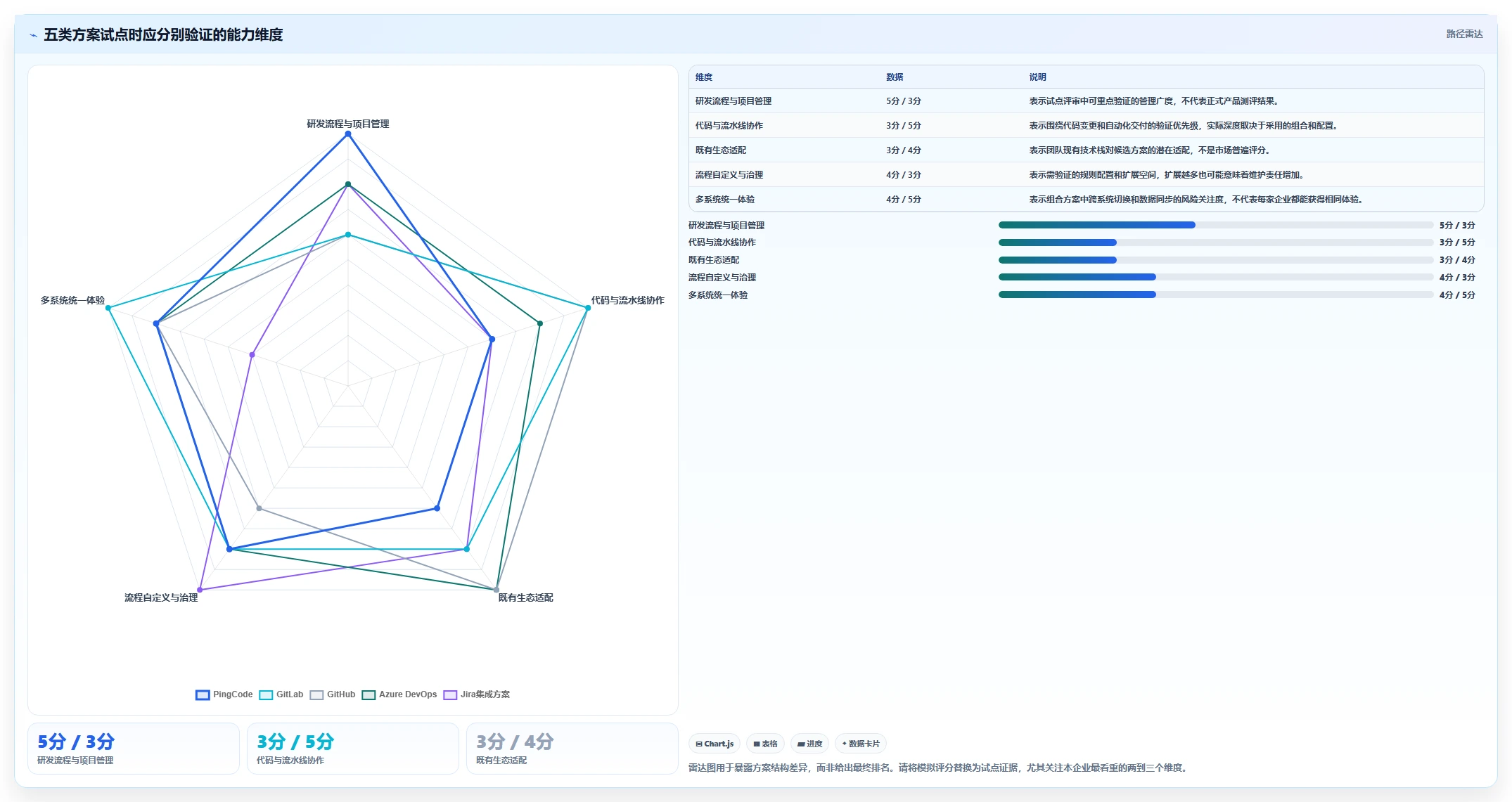Click the 既有生态适配 progress bar
This screenshot has height=802, width=1512.
(x=1216, y=260)
